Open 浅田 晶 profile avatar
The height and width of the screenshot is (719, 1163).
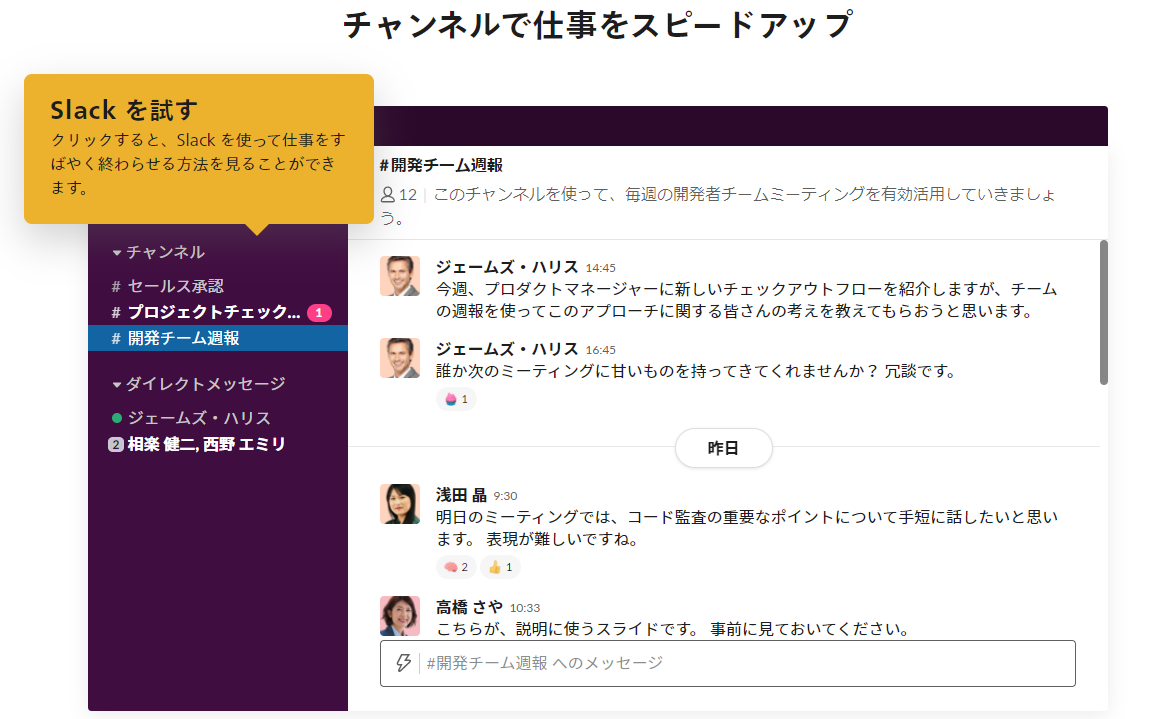point(400,504)
